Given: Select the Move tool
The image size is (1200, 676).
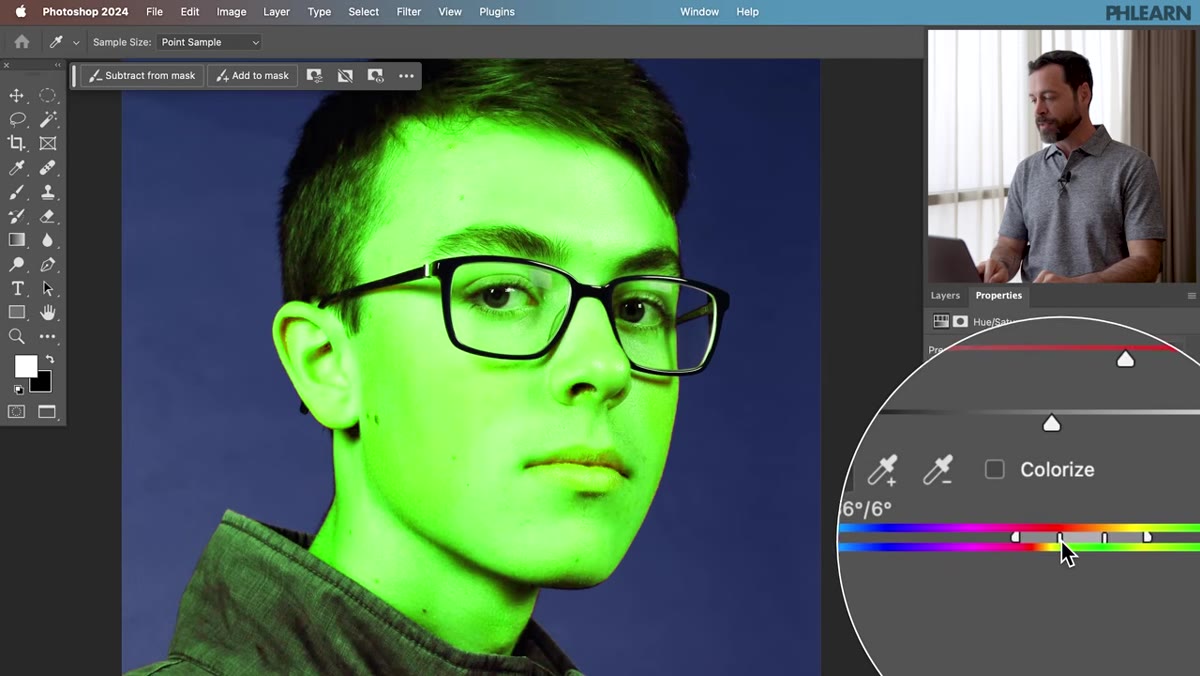Looking at the screenshot, I should (17, 95).
